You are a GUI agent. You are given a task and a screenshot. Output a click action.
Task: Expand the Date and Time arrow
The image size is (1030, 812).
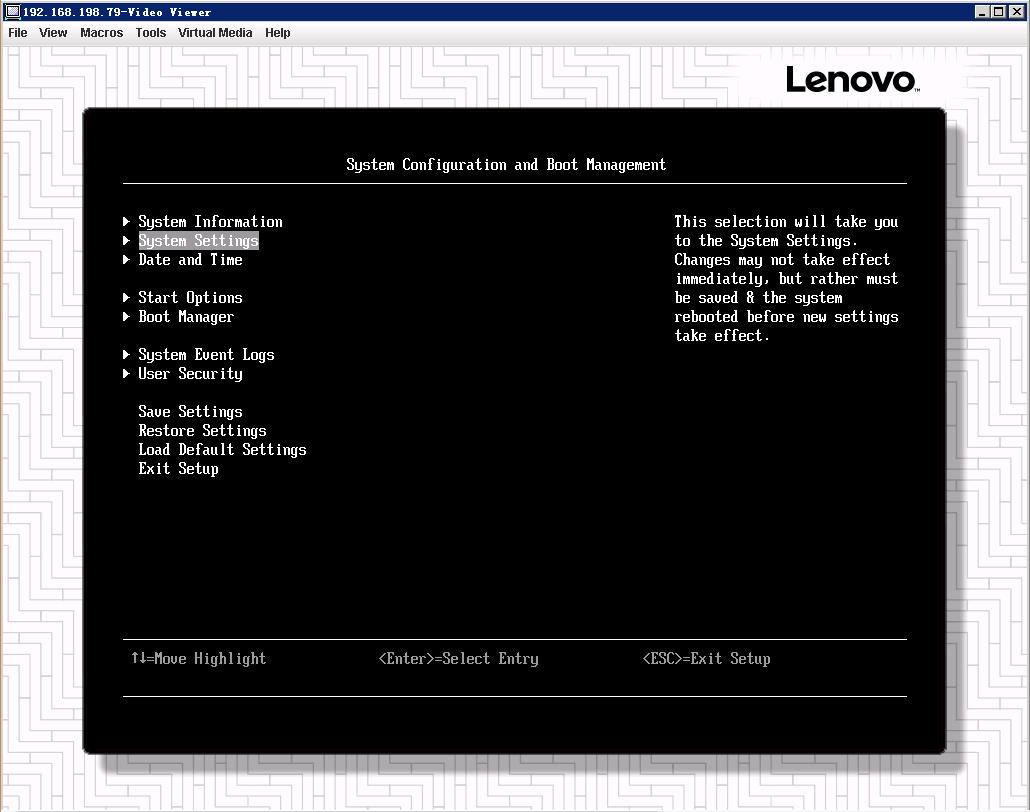coord(127,259)
